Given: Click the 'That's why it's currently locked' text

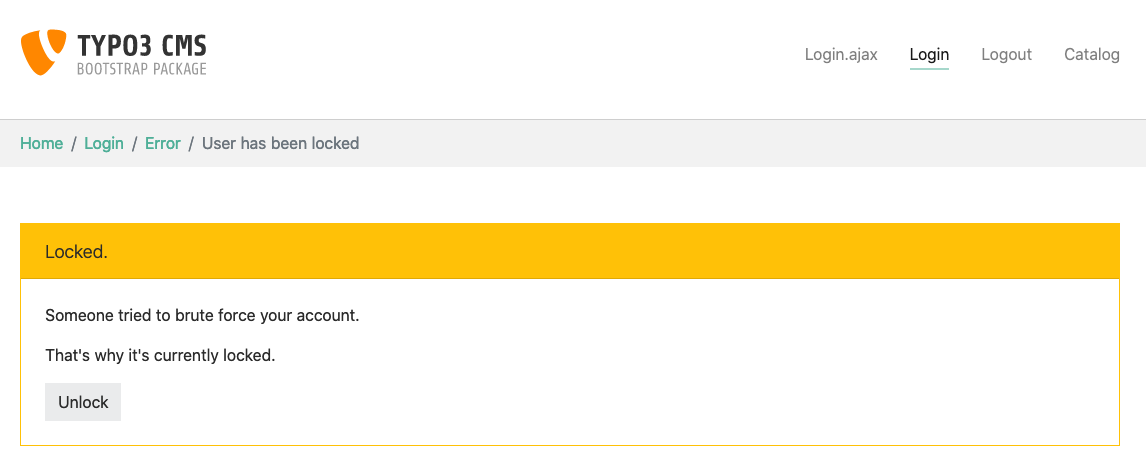Looking at the screenshot, I should (160, 355).
